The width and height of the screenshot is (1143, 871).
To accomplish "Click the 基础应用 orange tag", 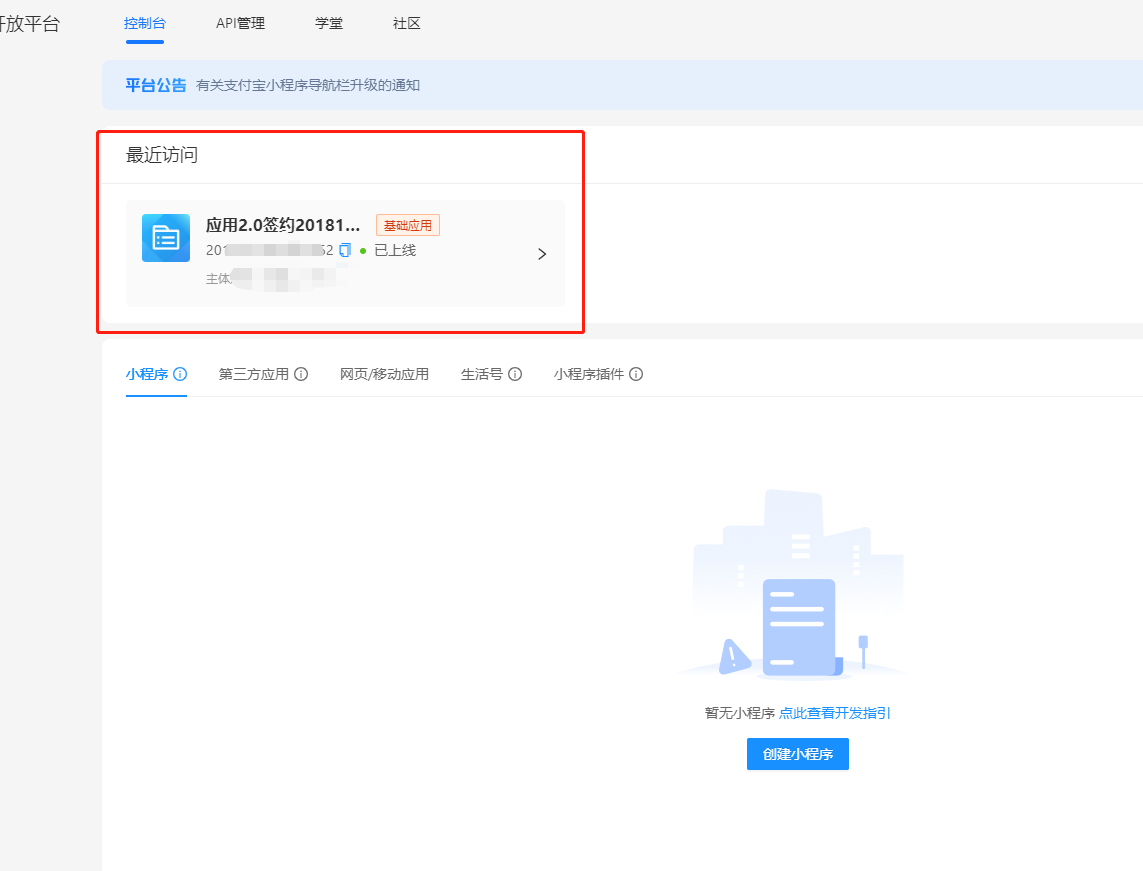I will click(x=408, y=224).
